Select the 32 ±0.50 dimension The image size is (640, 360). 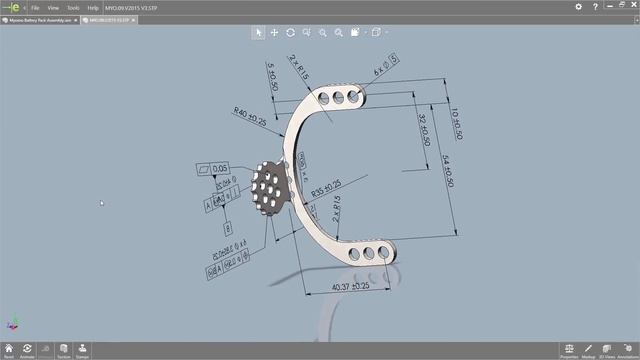pyautogui.click(x=424, y=130)
